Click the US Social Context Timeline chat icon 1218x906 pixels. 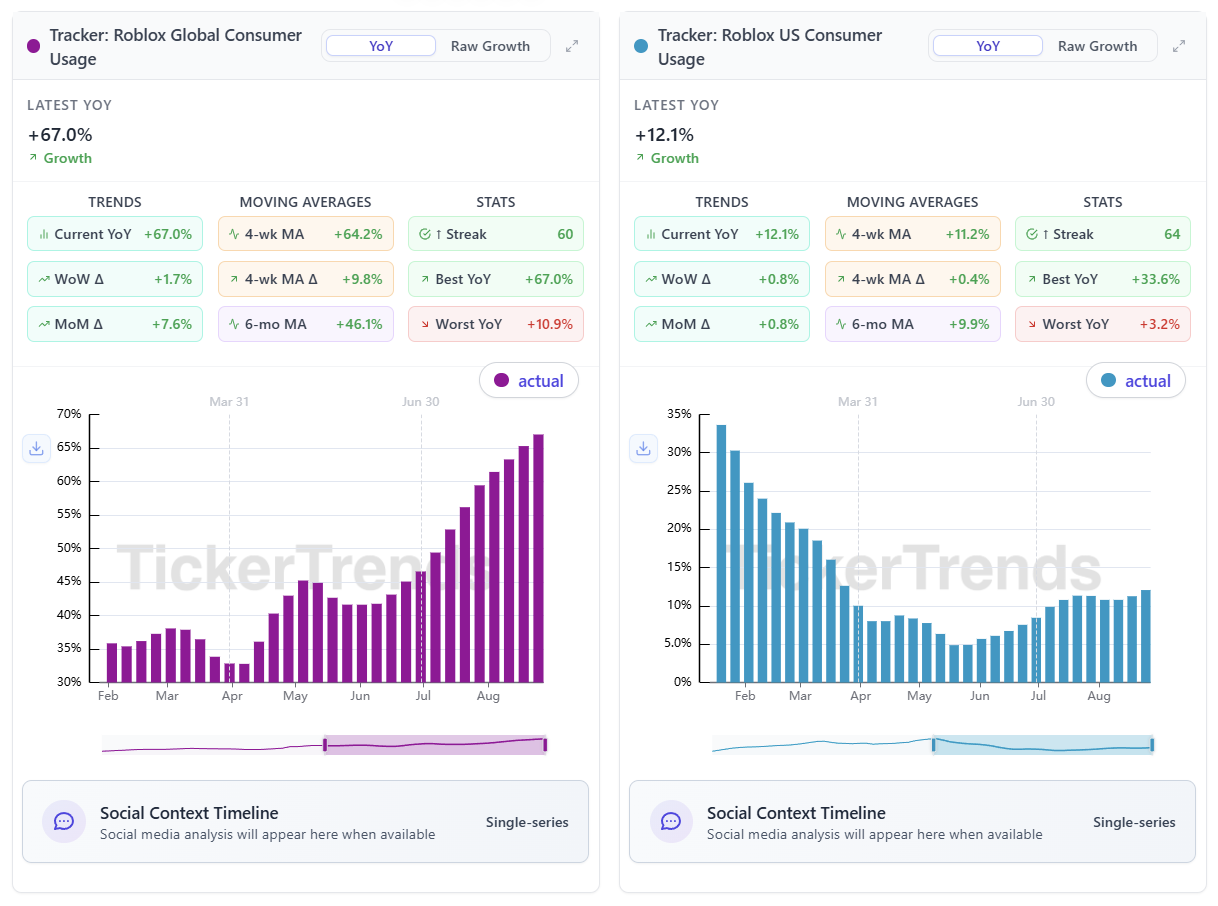point(671,822)
